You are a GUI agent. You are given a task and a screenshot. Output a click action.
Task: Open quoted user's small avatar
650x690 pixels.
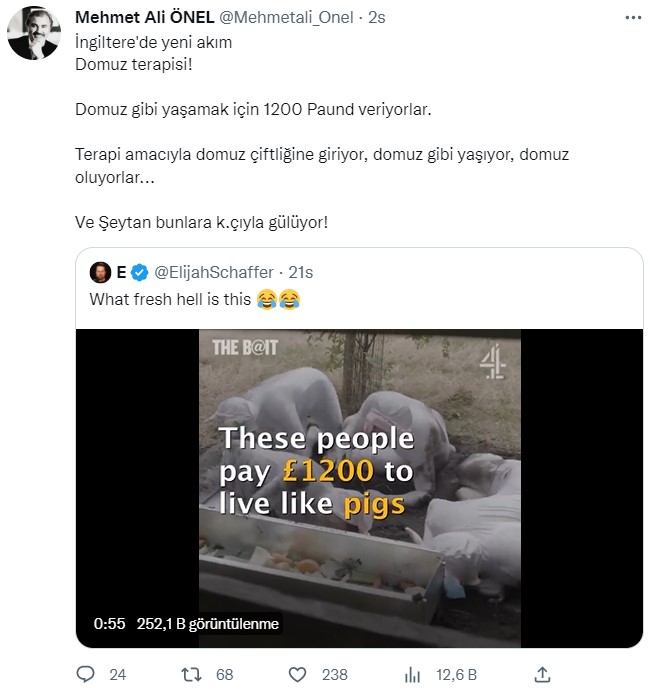pyautogui.click(x=100, y=273)
